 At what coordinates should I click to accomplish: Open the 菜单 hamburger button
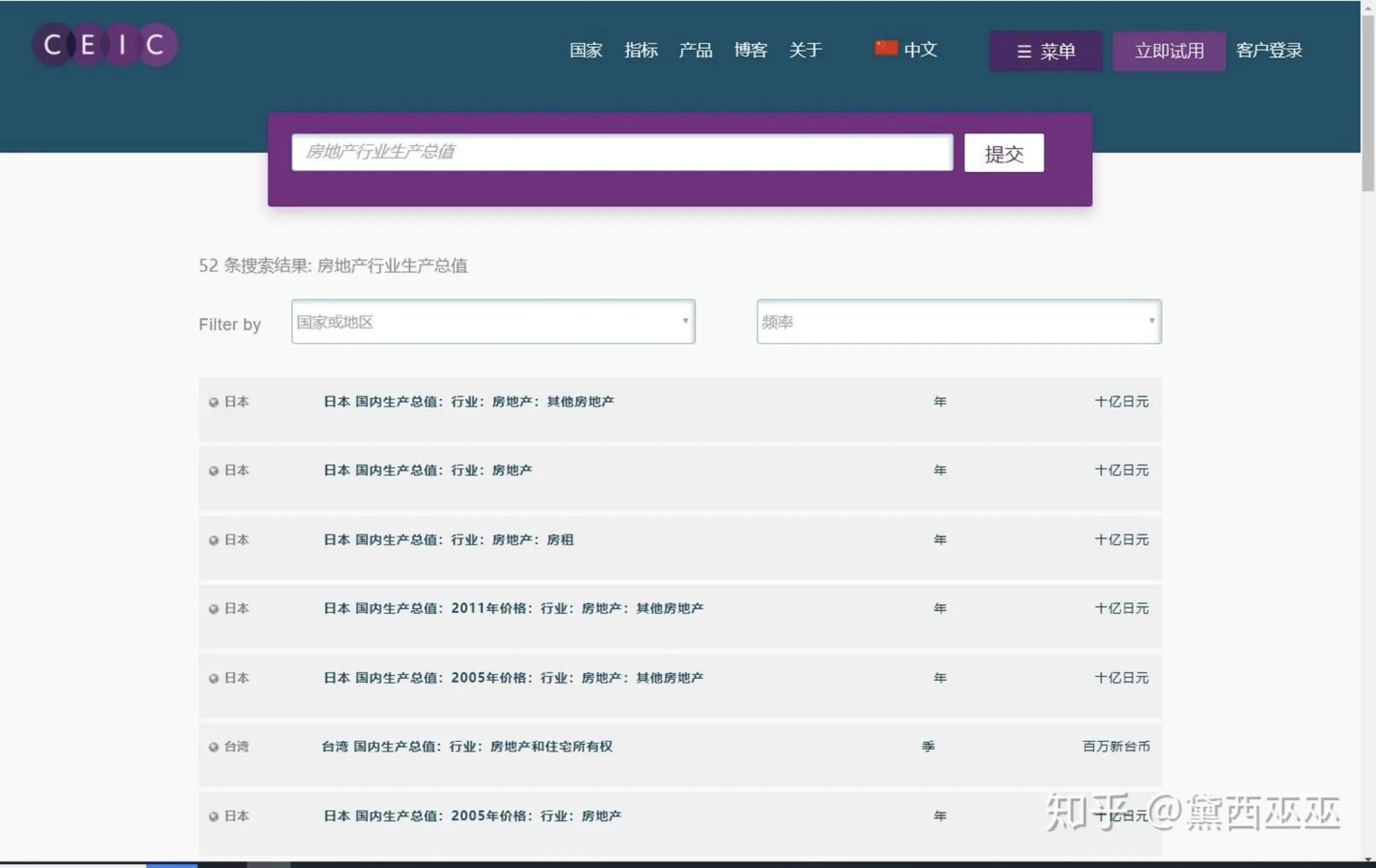click(x=1046, y=51)
